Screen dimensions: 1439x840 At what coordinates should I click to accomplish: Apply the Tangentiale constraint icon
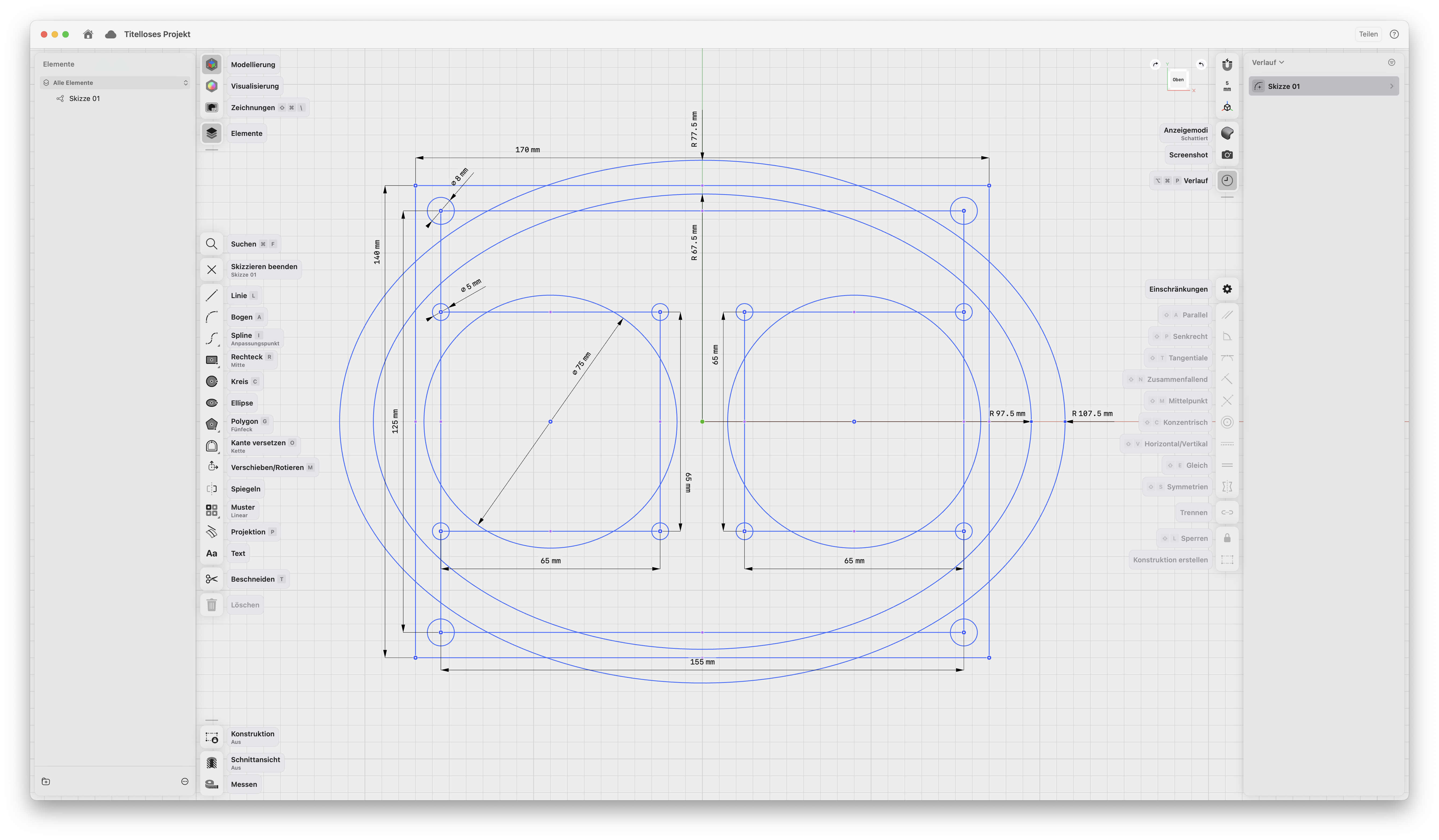click(1226, 358)
